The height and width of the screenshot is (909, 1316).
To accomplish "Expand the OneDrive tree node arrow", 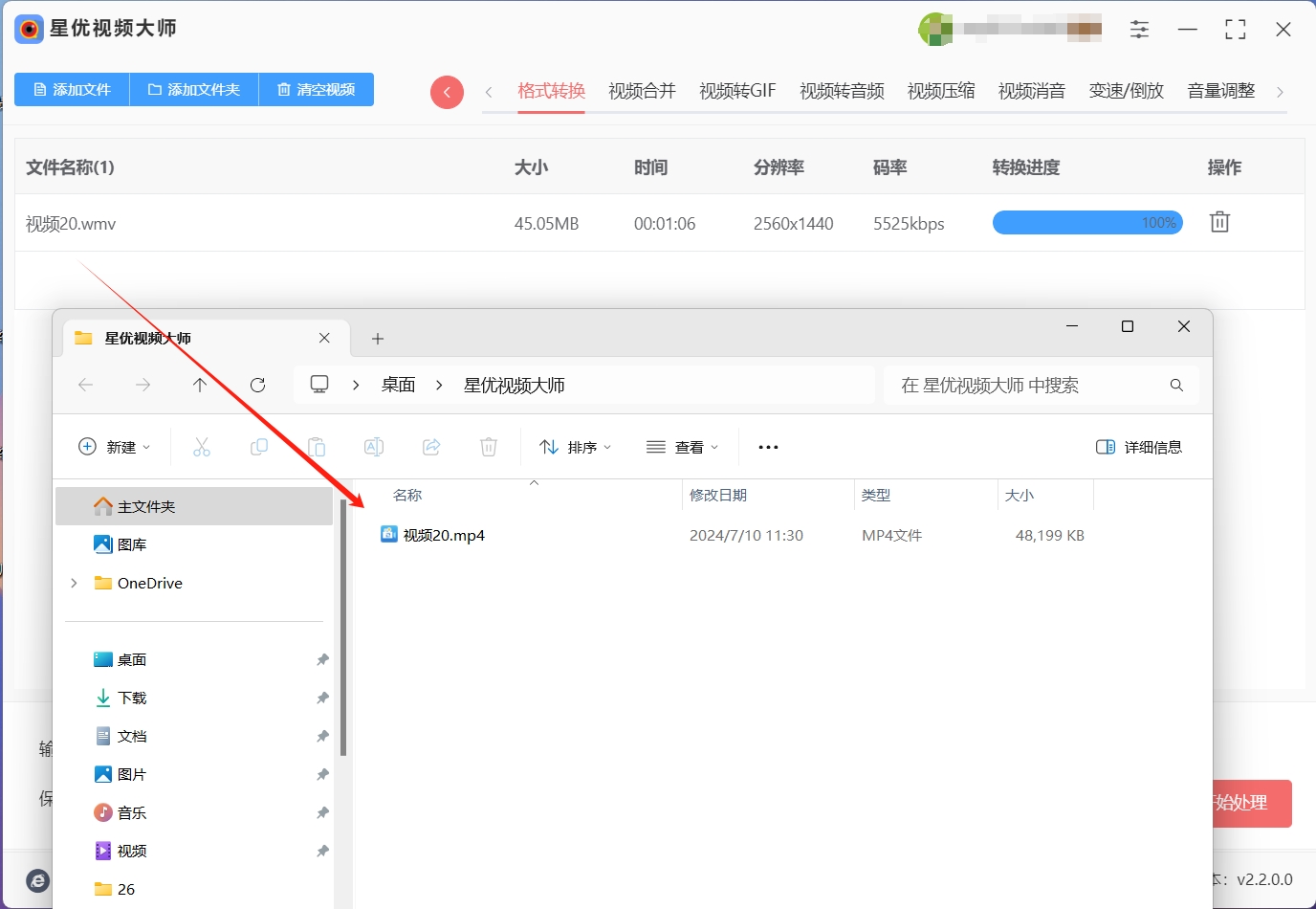I will (x=74, y=583).
